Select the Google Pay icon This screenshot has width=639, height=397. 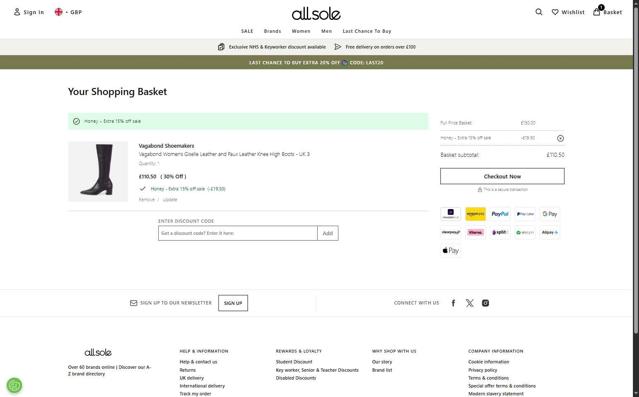click(549, 214)
